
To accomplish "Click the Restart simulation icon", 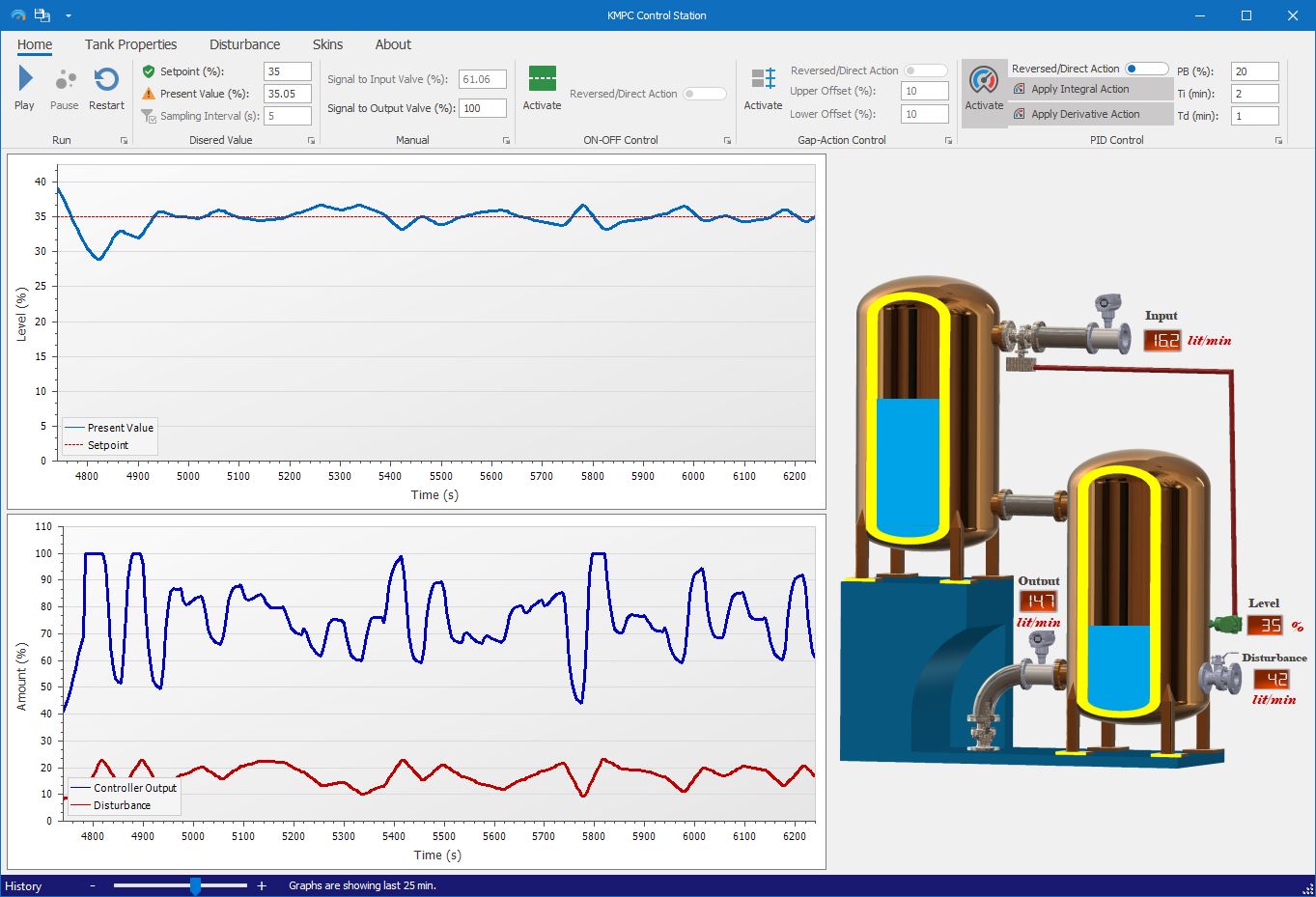I will pyautogui.click(x=106, y=79).
